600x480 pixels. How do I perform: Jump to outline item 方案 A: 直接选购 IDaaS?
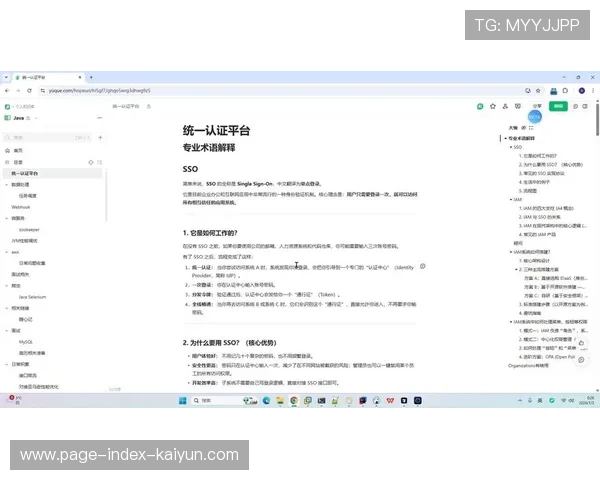click(556, 278)
